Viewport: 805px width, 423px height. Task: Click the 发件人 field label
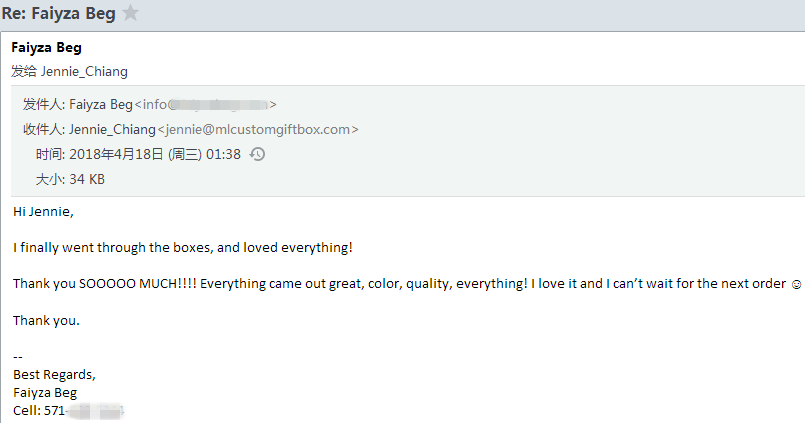click(x=43, y=104)
